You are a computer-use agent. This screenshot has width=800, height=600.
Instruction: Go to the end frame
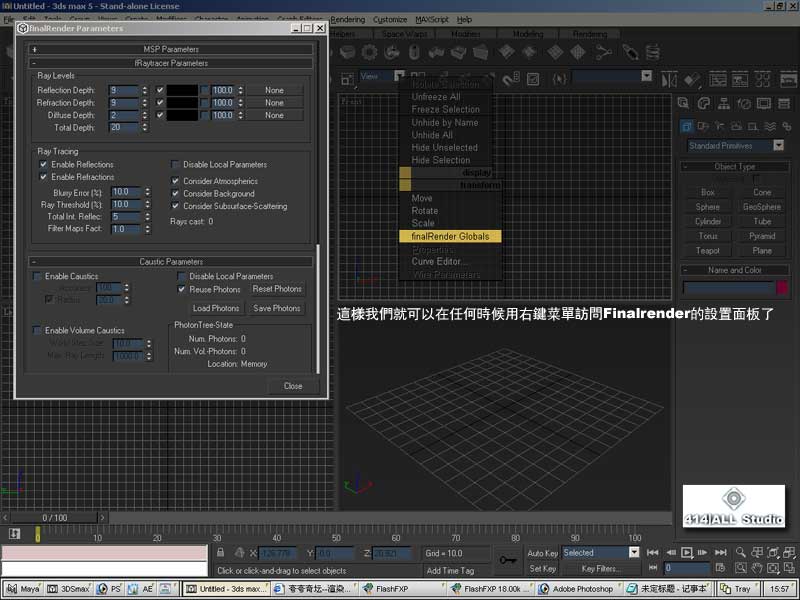point(720,553)
